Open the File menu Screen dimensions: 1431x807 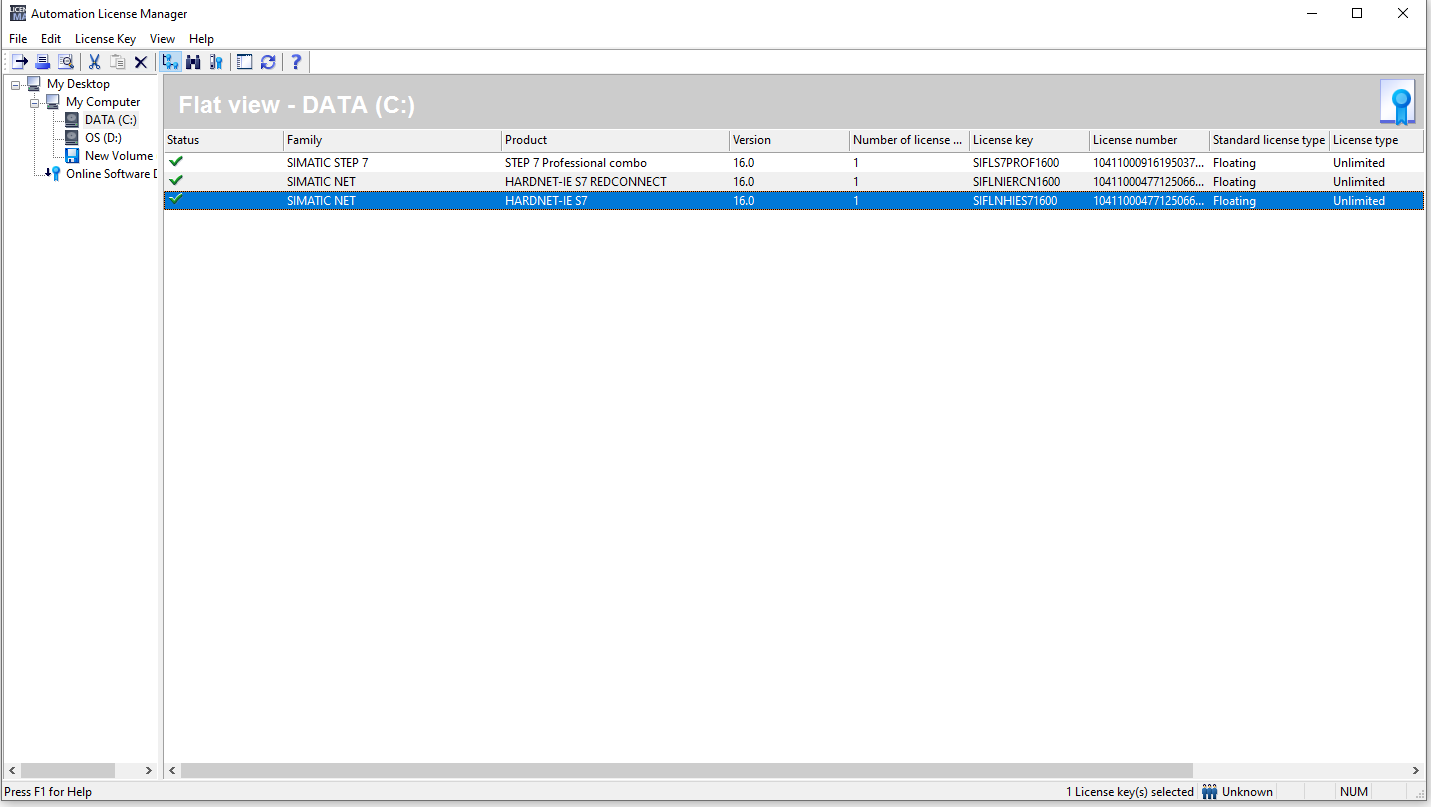pos(18,39)
